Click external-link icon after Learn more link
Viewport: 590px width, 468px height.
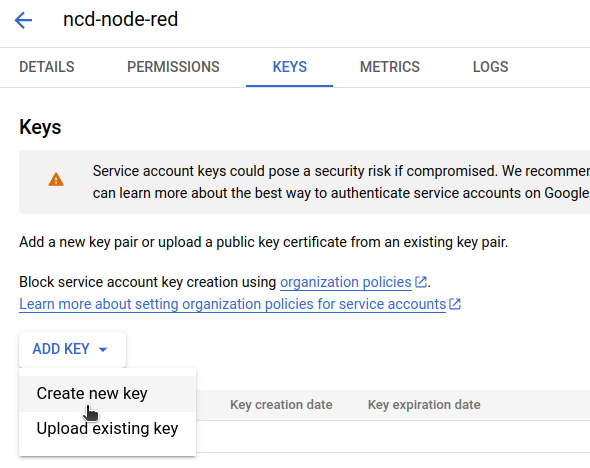point(455,304)
